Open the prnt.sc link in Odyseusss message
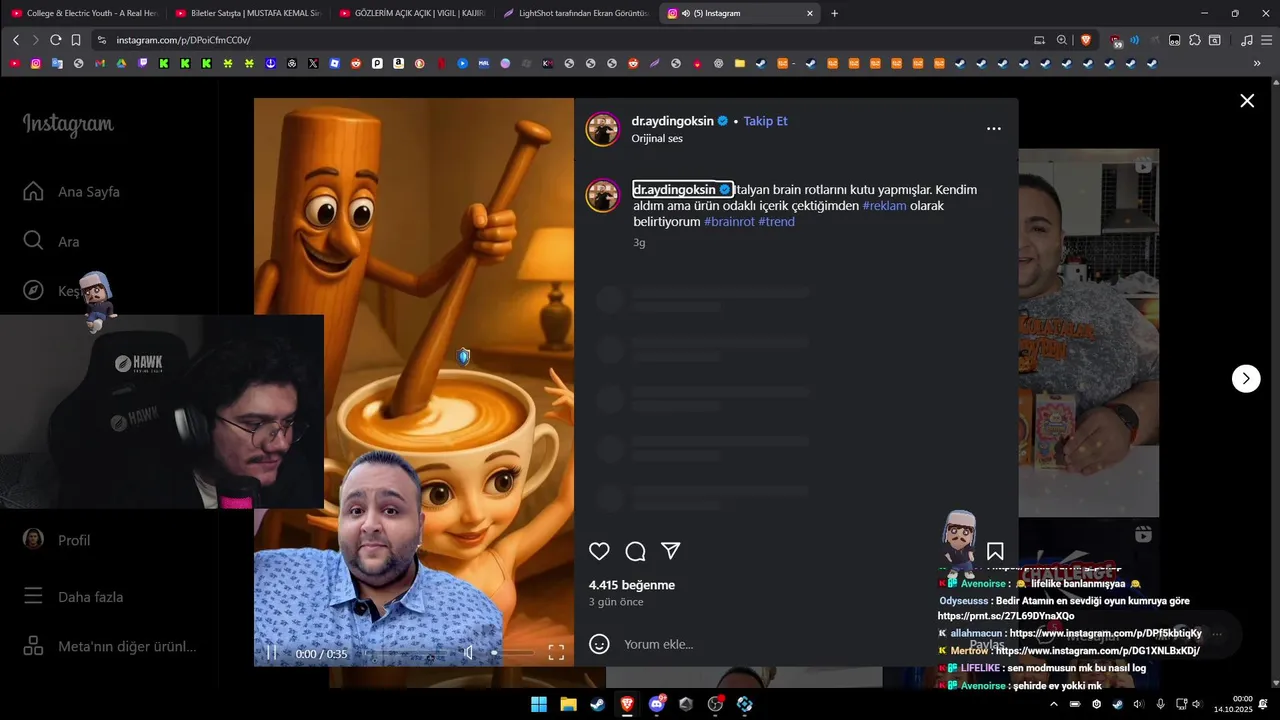 [1006, 616]
